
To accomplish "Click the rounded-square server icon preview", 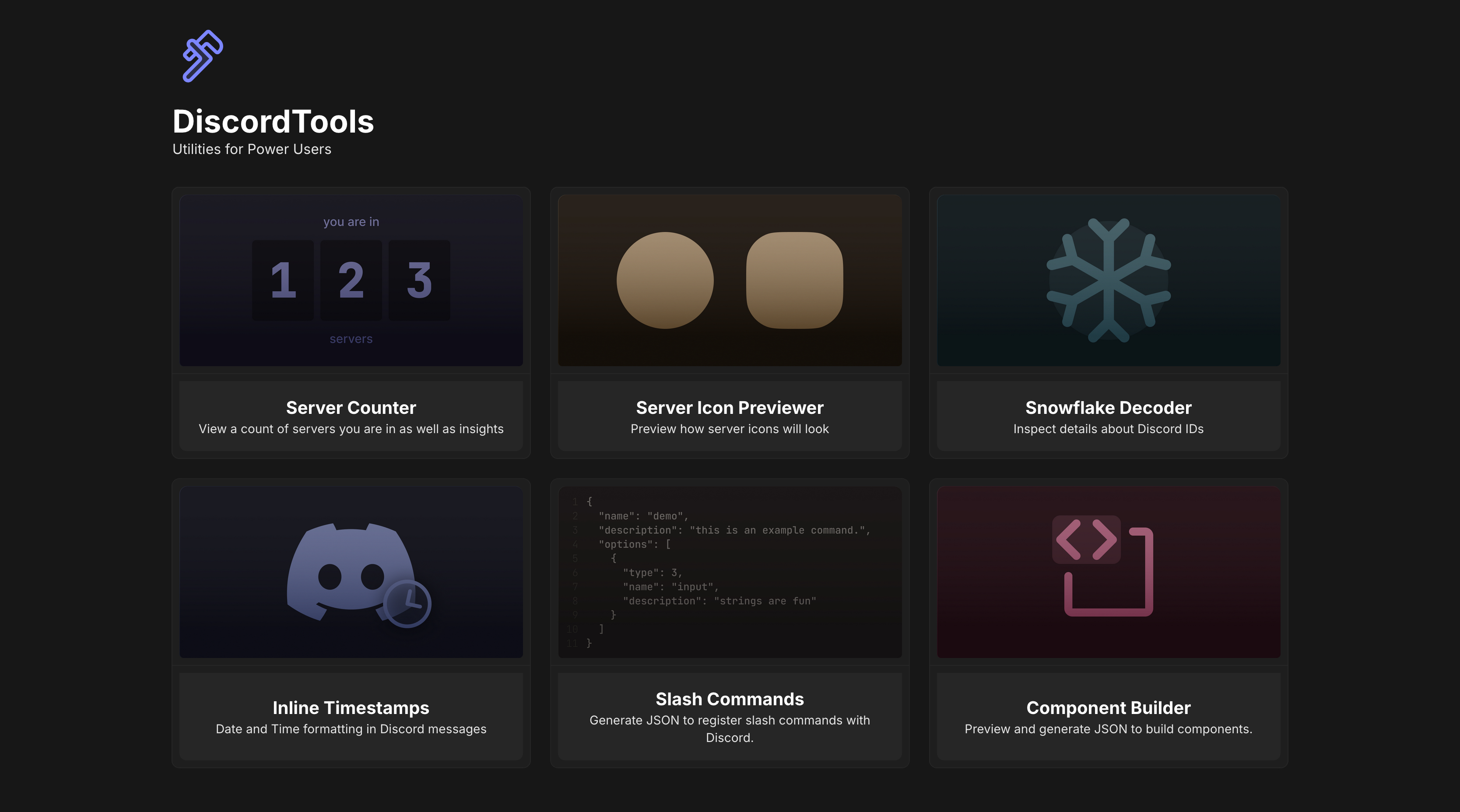I will coord(794,280).
